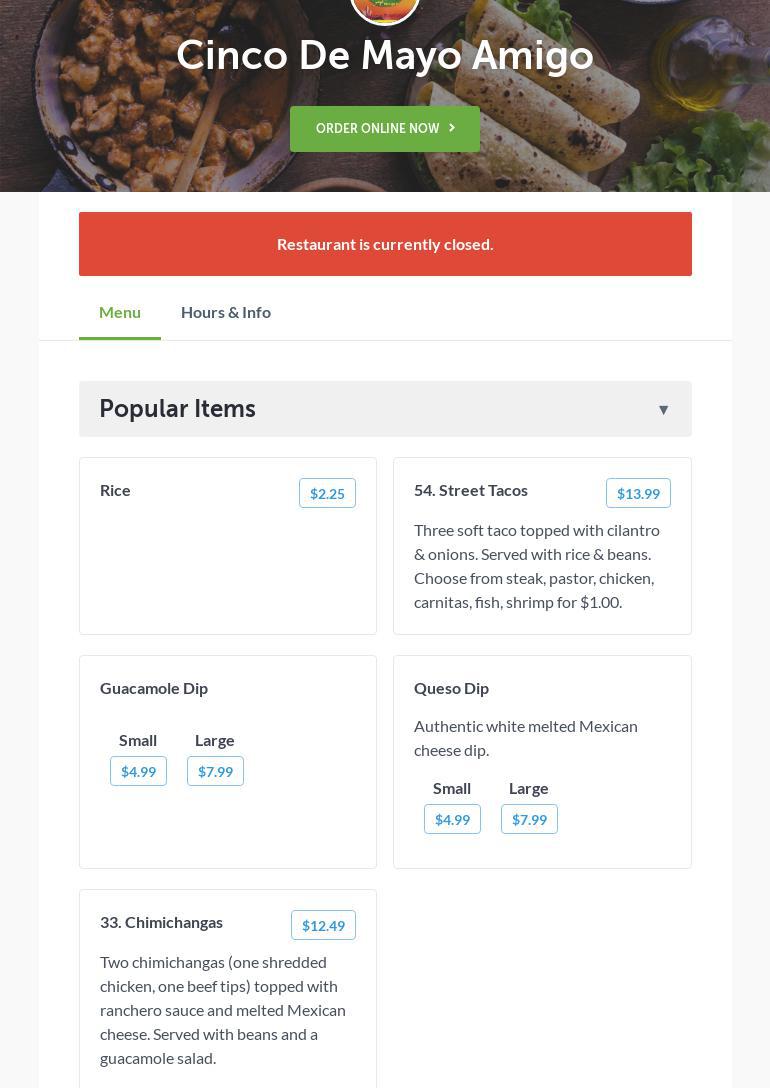The height and width of the screenshot is (1088, 770).
Task: Click the restaurant closed notice banner
Action: pos(385,244)
